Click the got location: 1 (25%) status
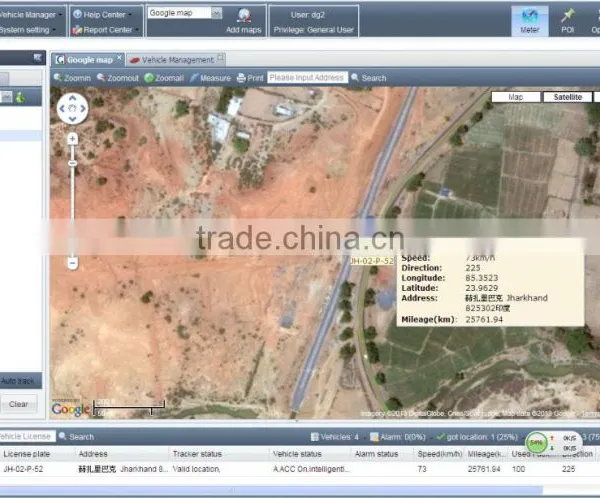 pyautogui.click(x=477, y=437)
